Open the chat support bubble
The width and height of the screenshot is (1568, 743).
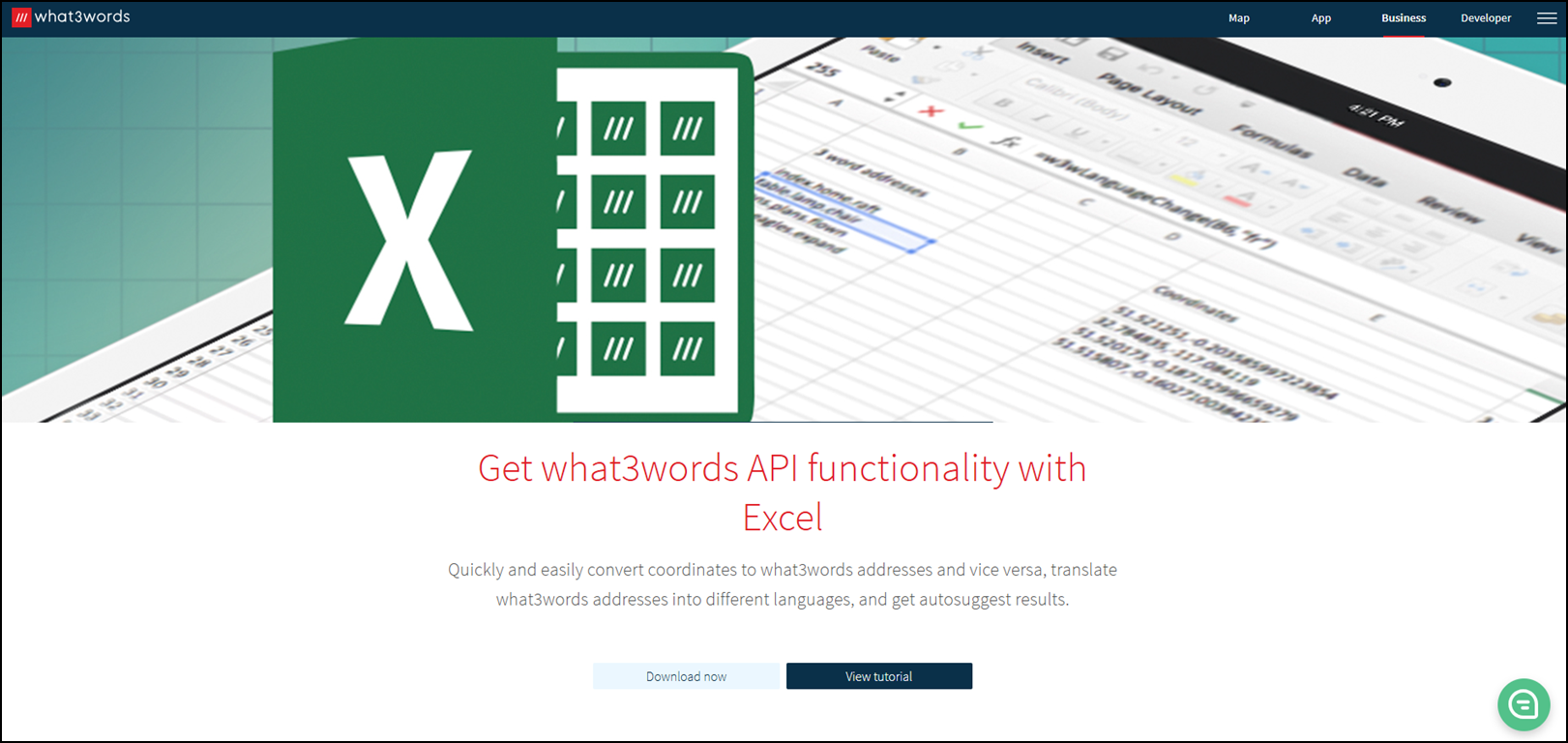point(1524,704)
